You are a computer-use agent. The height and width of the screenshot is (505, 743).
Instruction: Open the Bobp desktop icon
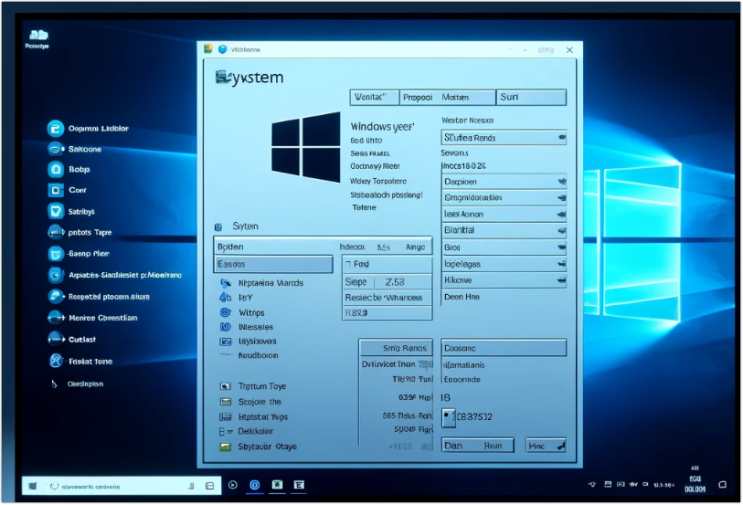pos(55,169)
